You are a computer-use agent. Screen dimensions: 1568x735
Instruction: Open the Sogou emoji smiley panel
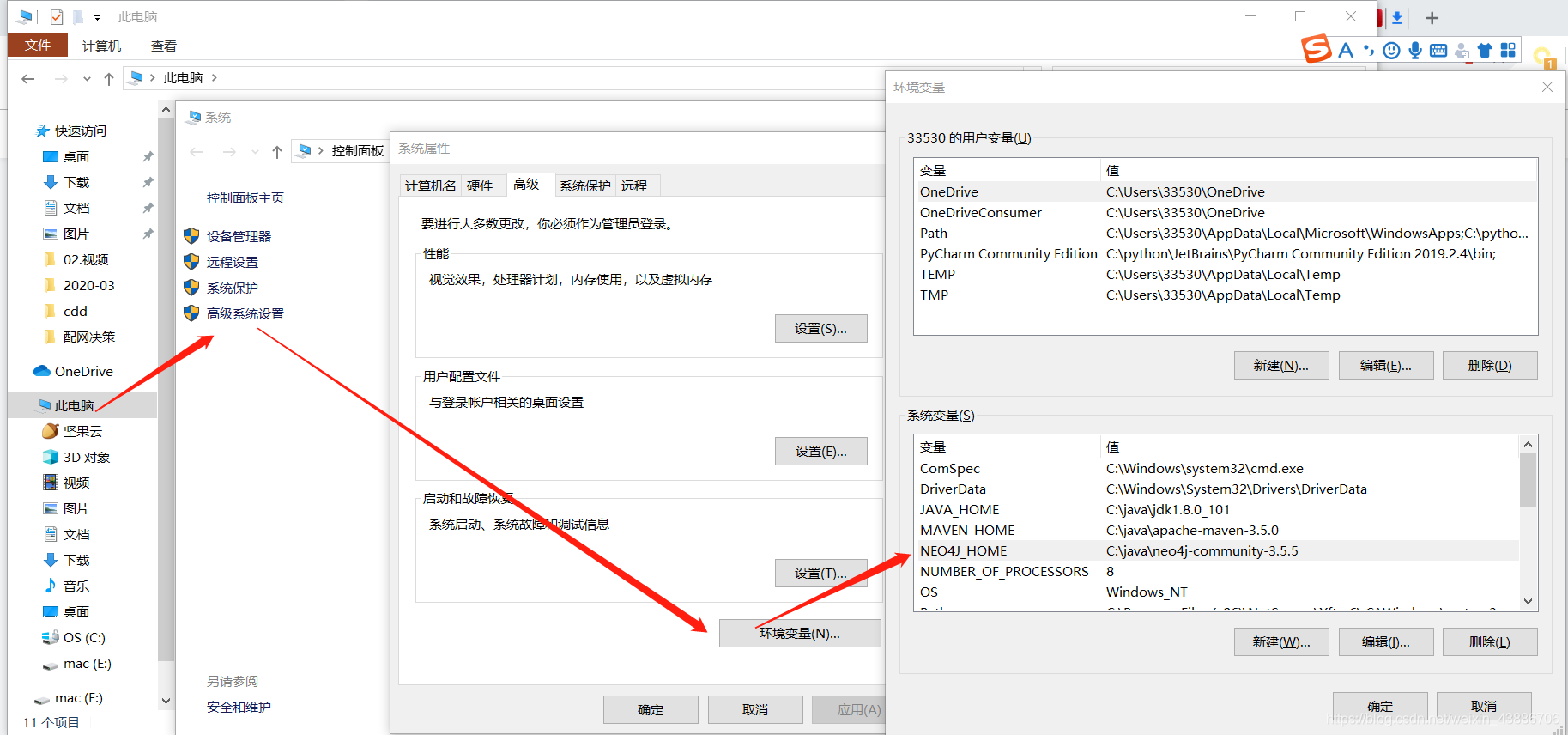tap(1392, 51)
